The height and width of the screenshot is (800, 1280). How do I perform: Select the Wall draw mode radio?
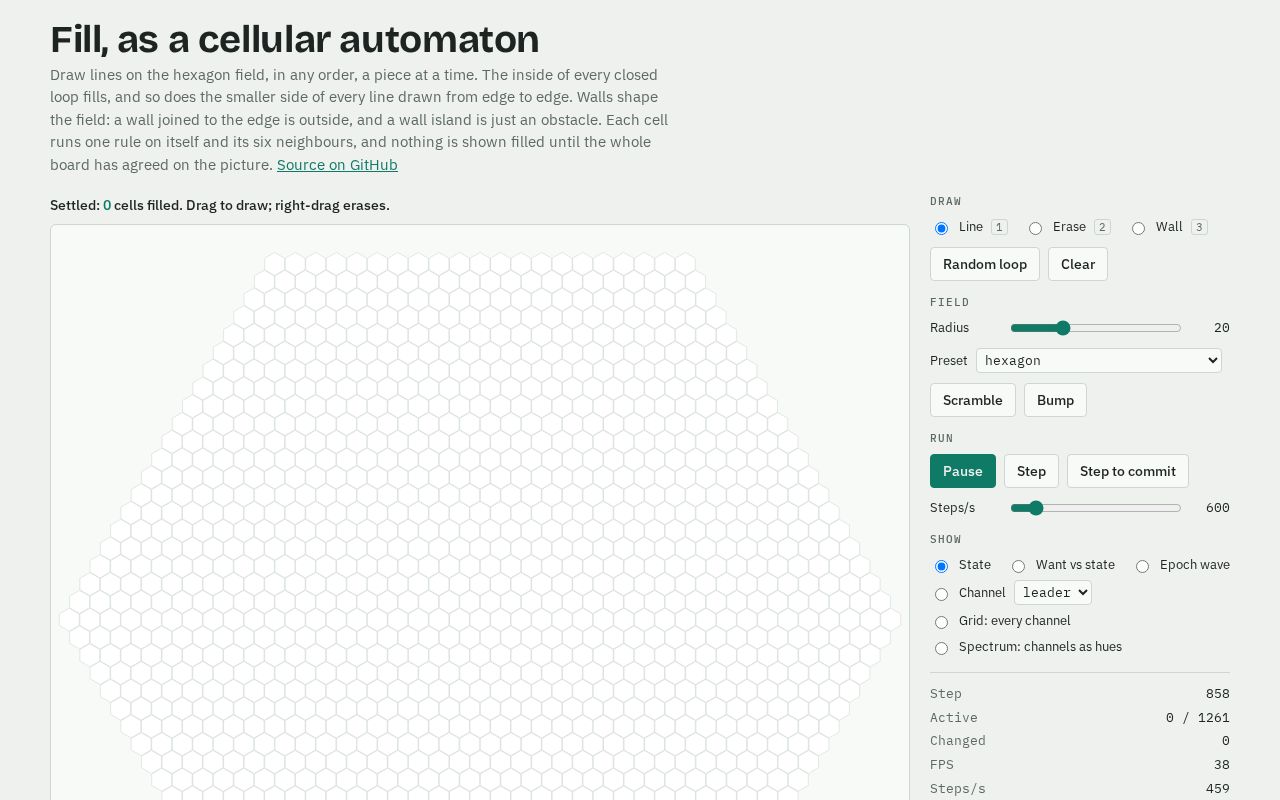[1138, 228]
